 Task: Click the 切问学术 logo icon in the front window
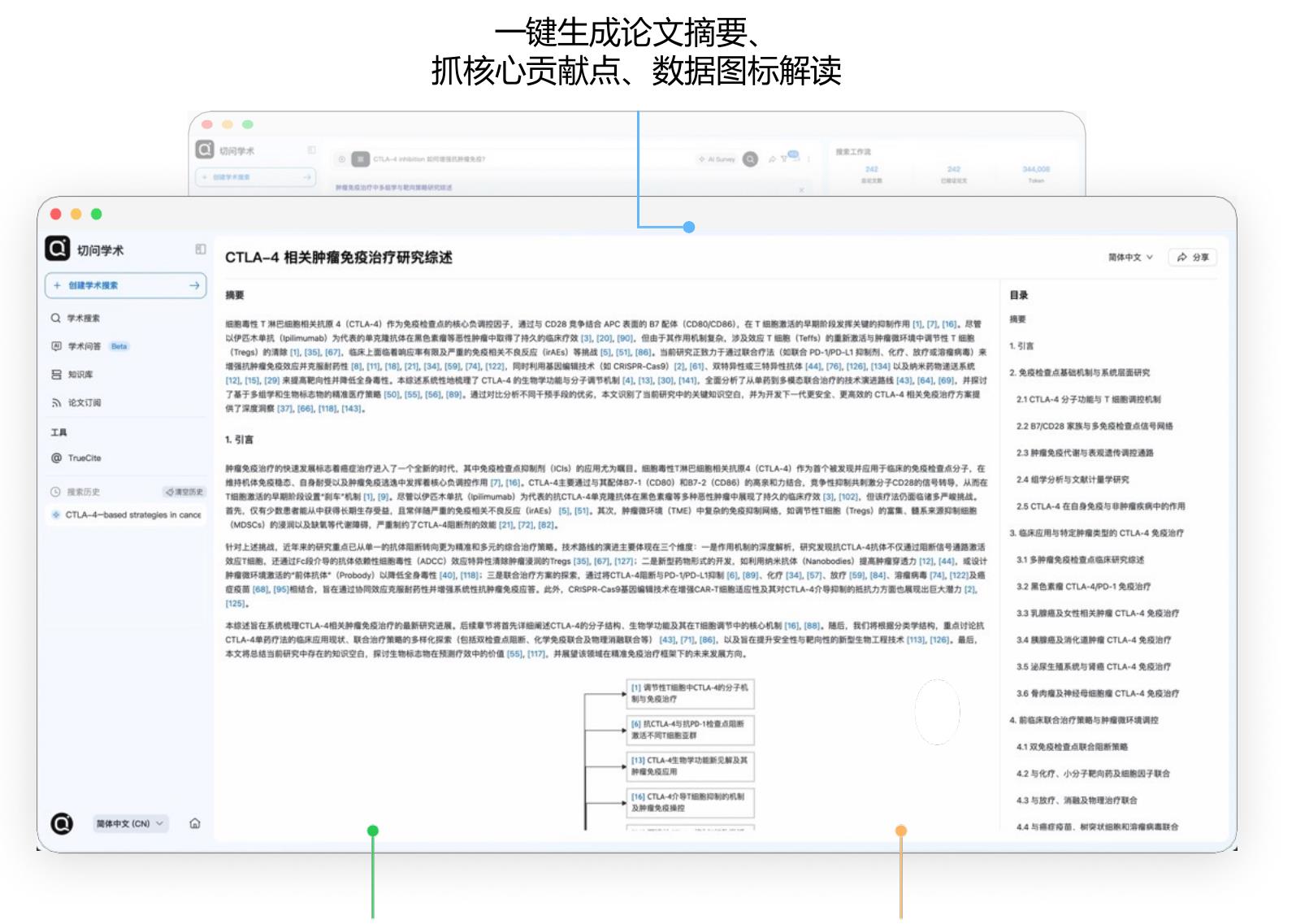[58, 249]
